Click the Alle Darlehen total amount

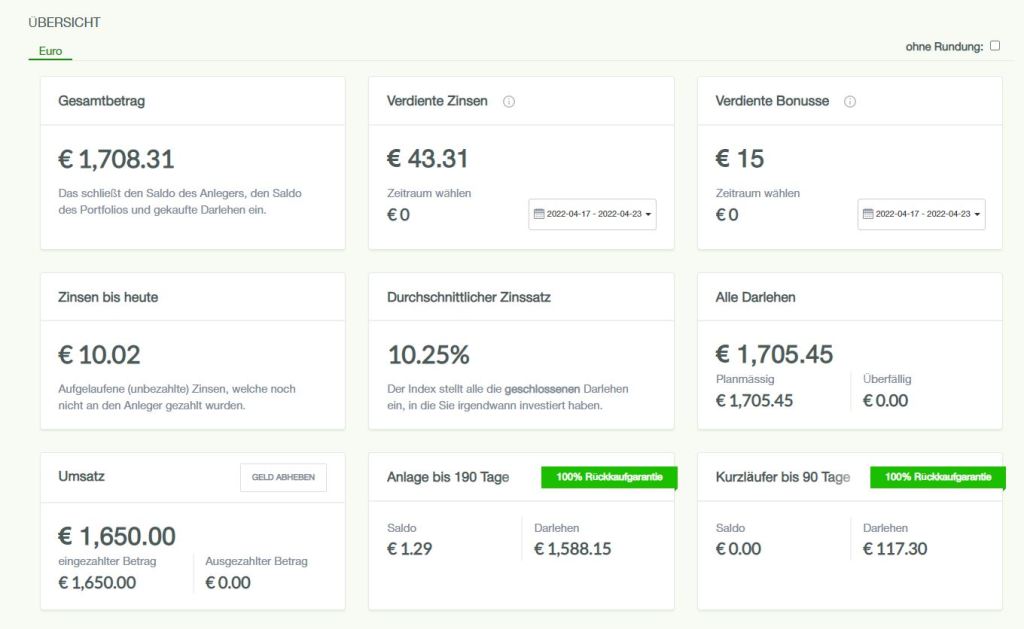774,354
